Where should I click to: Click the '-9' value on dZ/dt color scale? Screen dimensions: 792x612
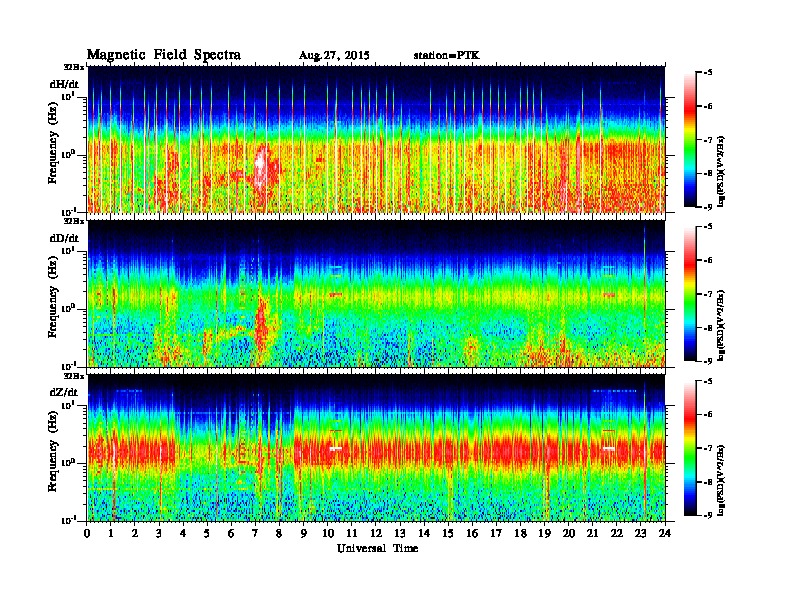707,515
